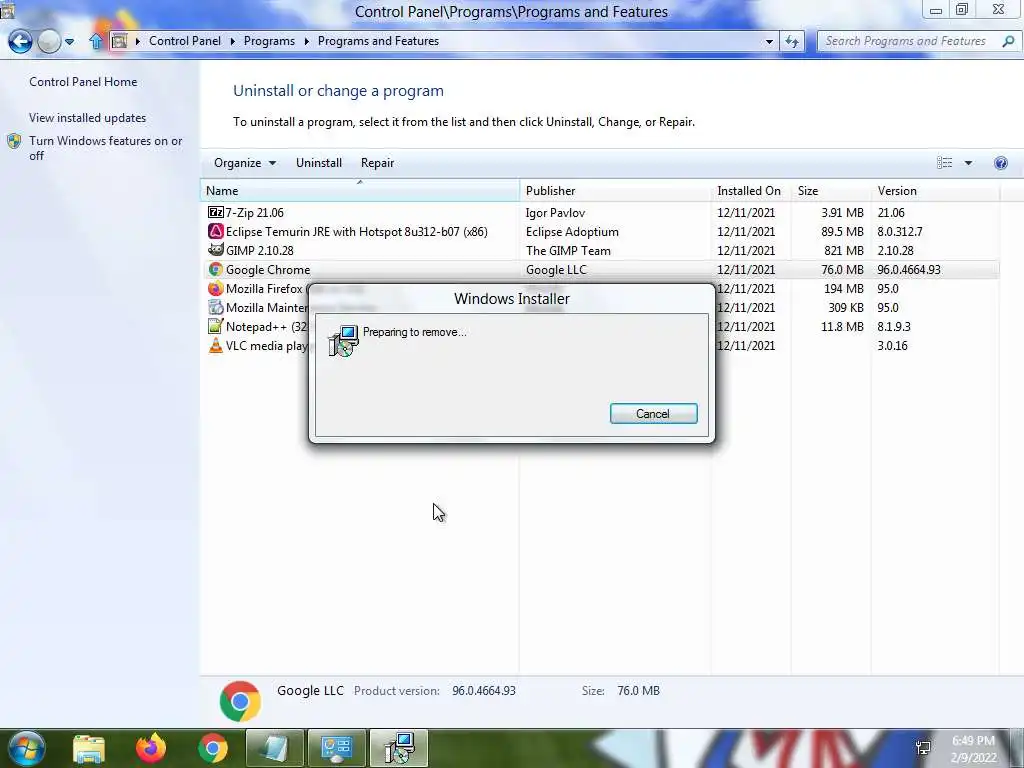Click the Google Chrome icon in program list
1024x768 pixels.
(216, 269)
